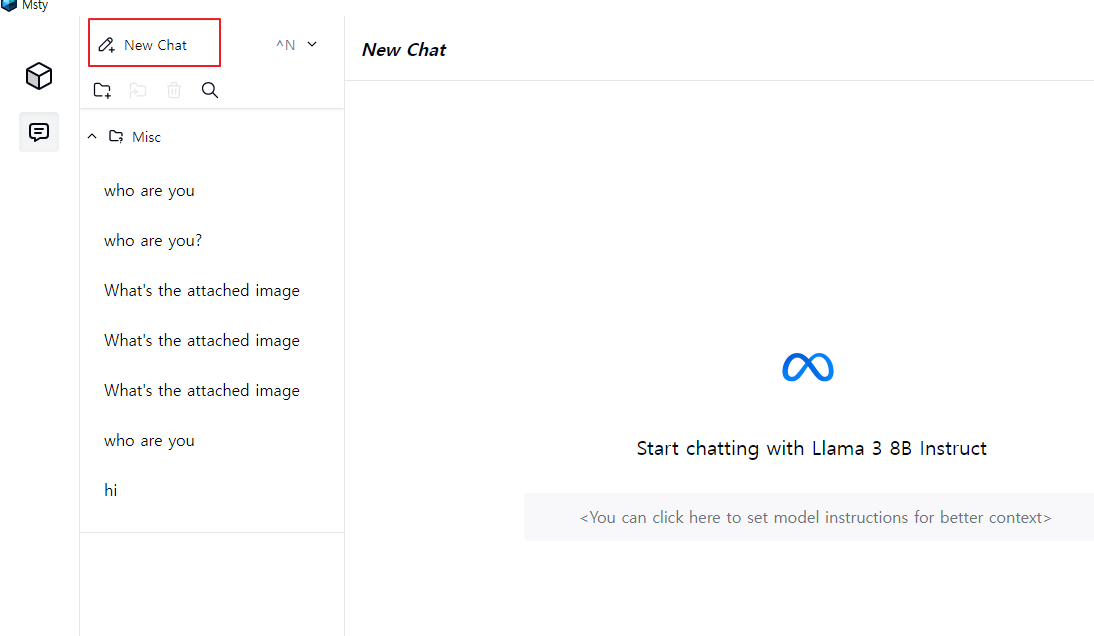Viewport: 1094px width, 636px height.
Task: Select the chats icon in the sidebar
Action: click(39, 132)
